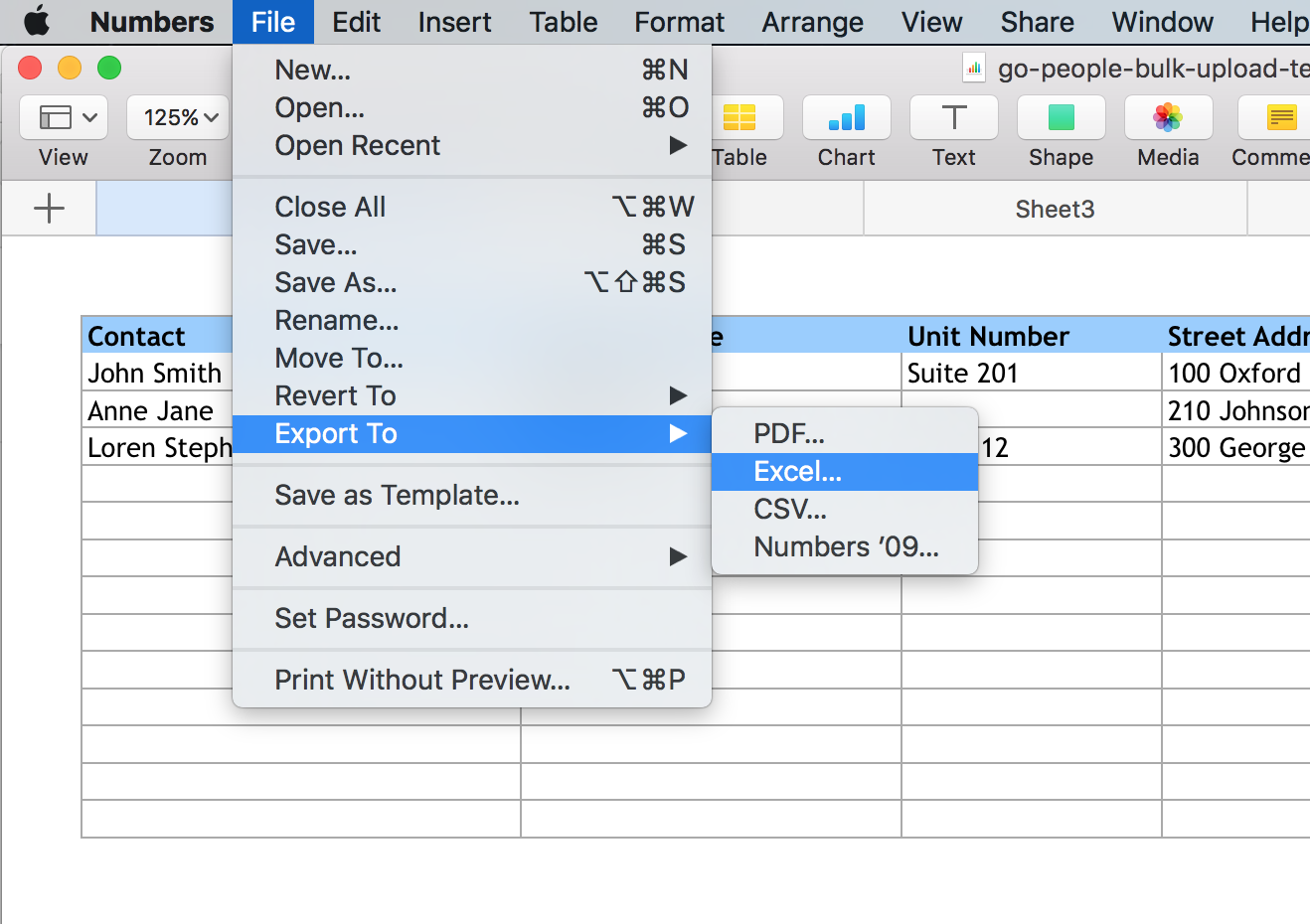This screenshot has height=924, width=1310.
Task: Select the Contact header cell
Action: coord(157,336)
